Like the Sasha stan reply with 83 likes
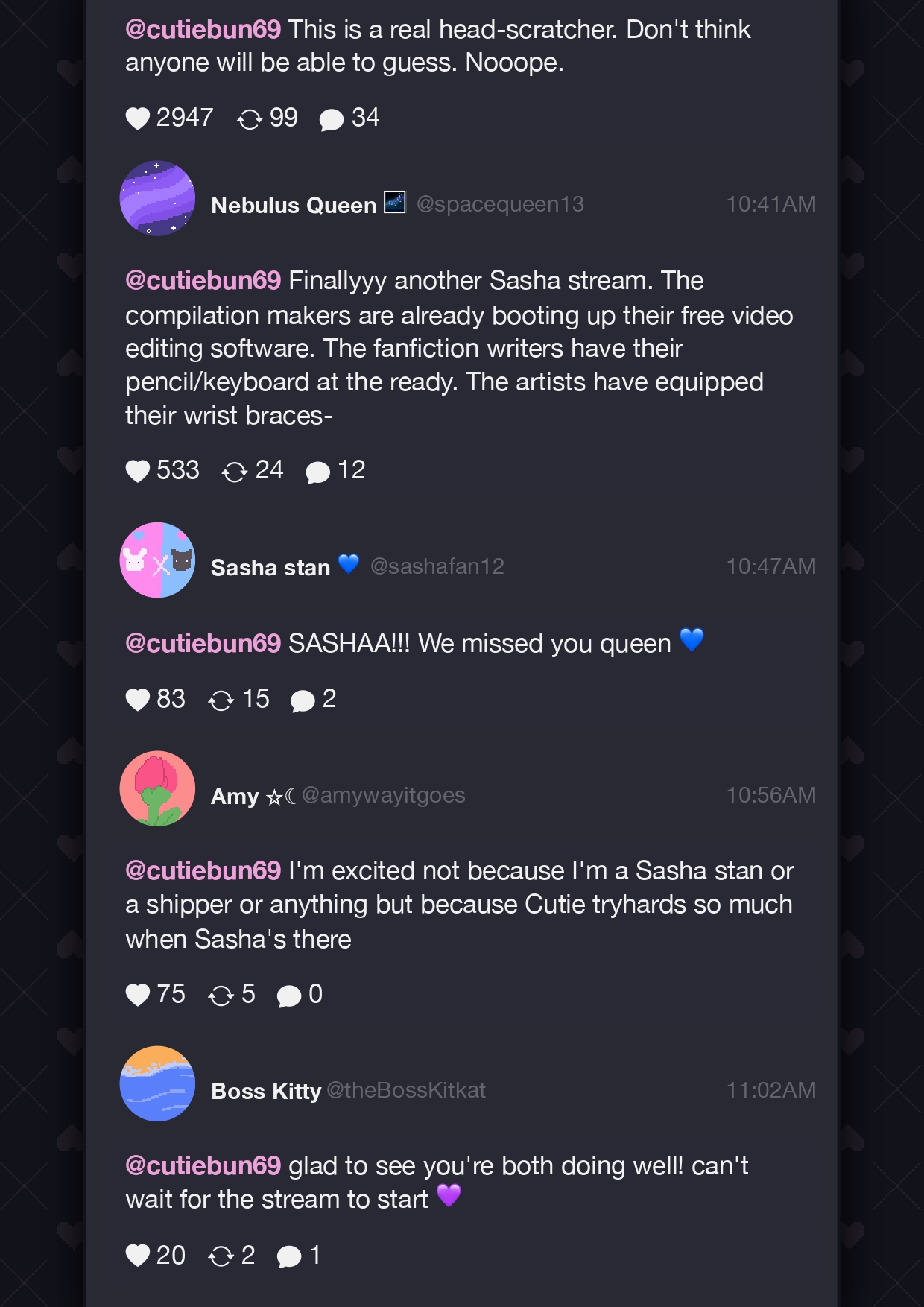Screen dimensions: 924x1307 point(138,700)
